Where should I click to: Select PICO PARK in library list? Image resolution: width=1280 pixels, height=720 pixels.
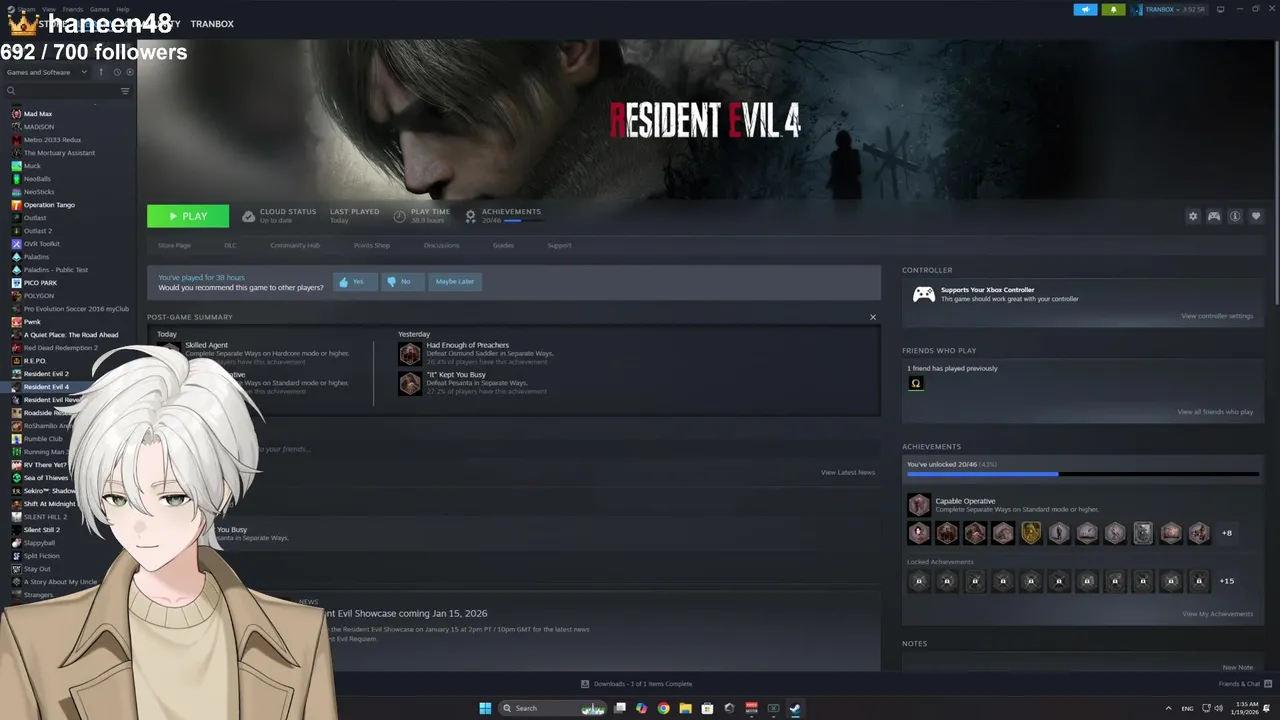(x=40, y=283)
